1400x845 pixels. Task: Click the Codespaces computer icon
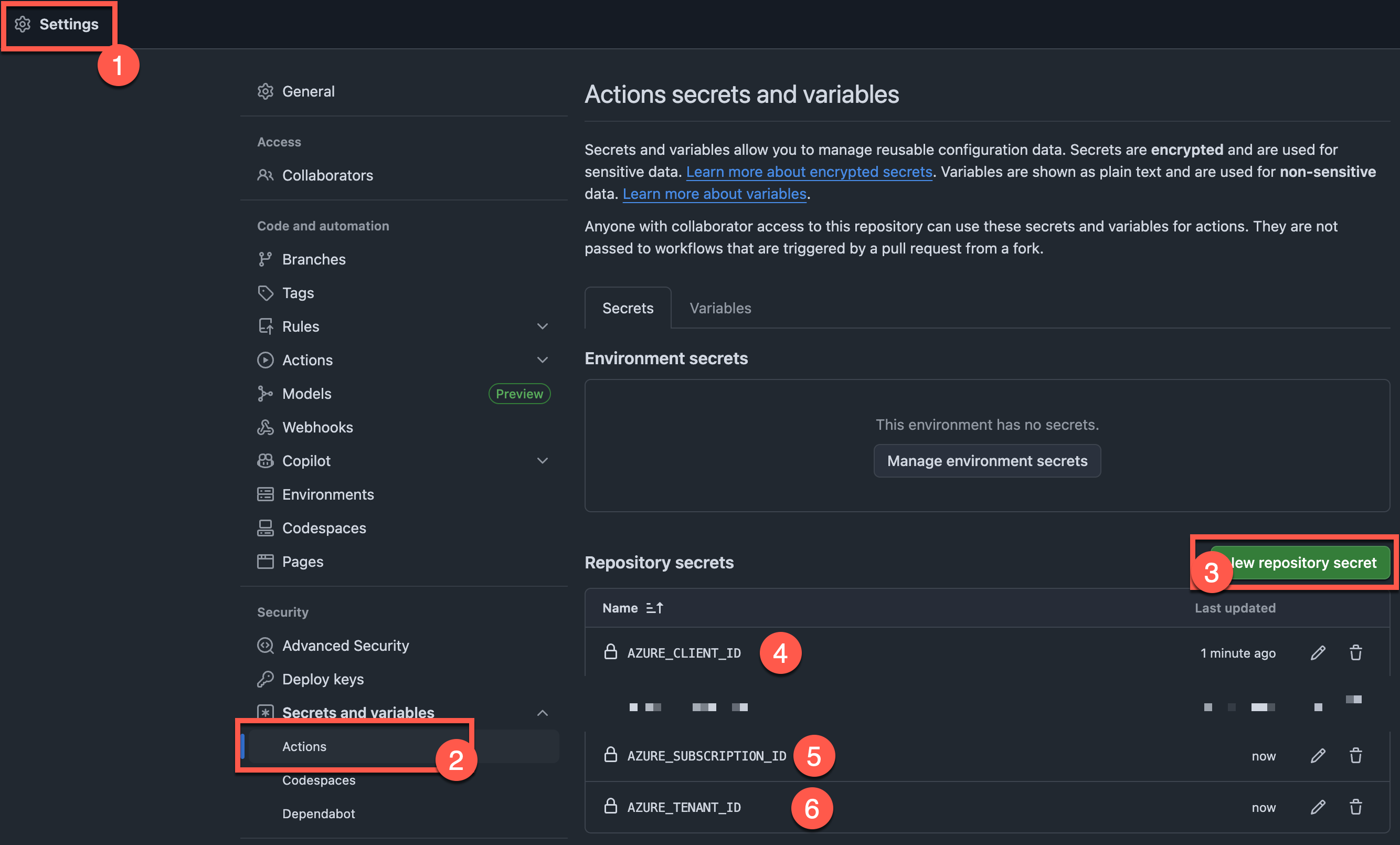point(266,527)
